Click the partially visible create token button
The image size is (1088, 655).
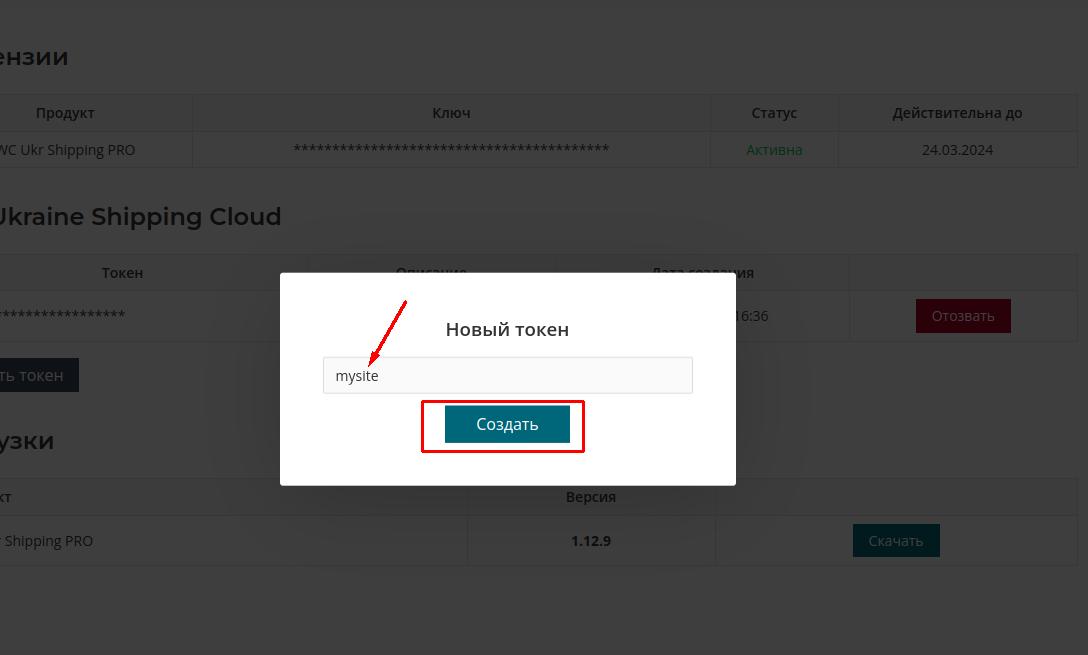tap(38, 375)
